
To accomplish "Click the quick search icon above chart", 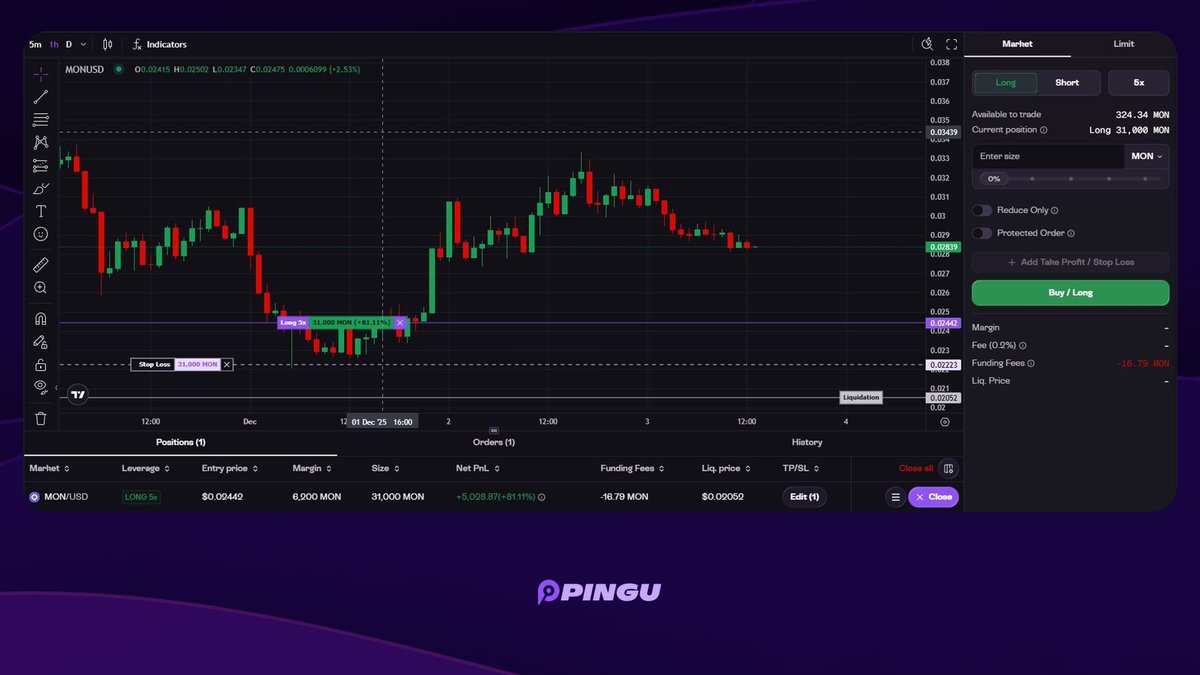I will click(x=927, y=44).
